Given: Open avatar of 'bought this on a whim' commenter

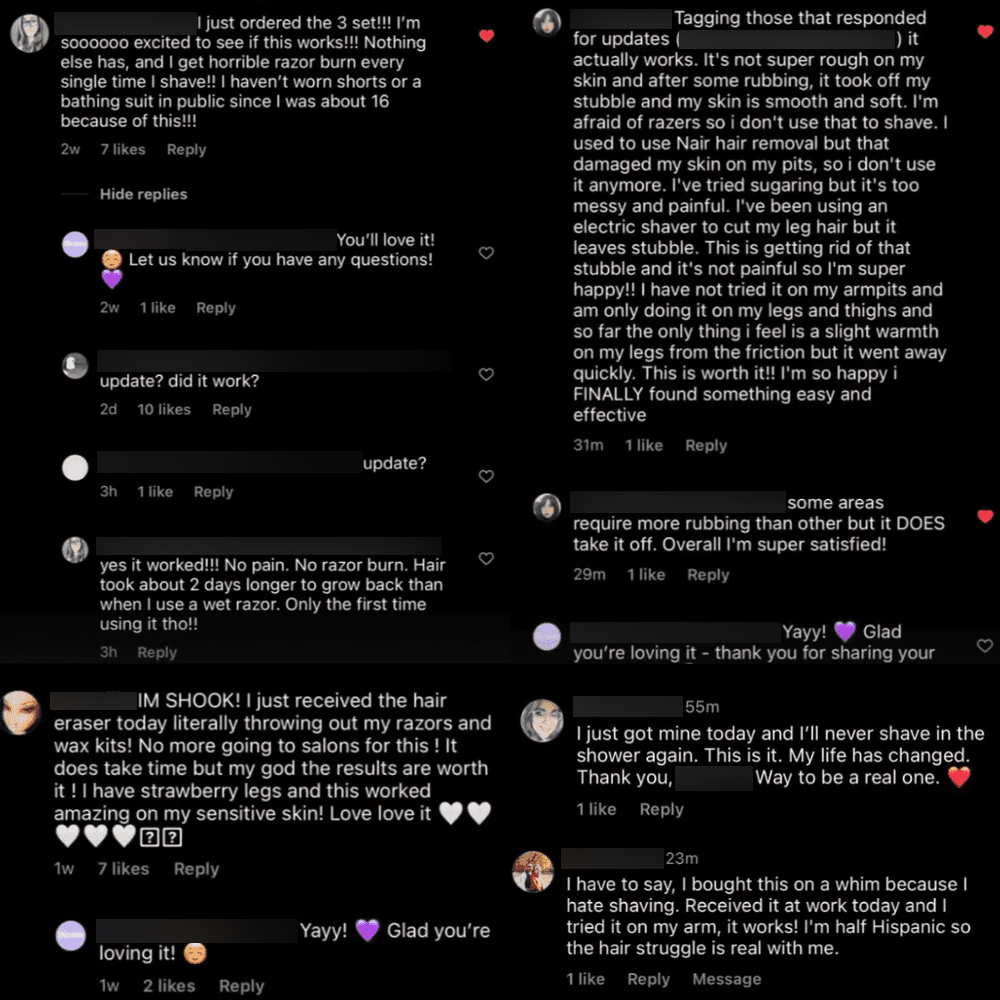Looking at the screenshot, I should tap(533, 871).
